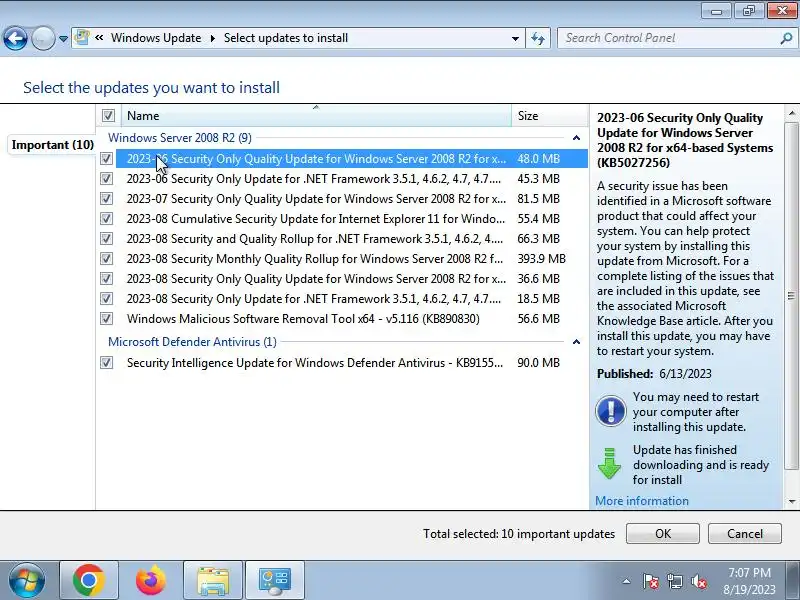800x600 pixels.
Task: Click the search magnifier icon
Action: (786, 38)
